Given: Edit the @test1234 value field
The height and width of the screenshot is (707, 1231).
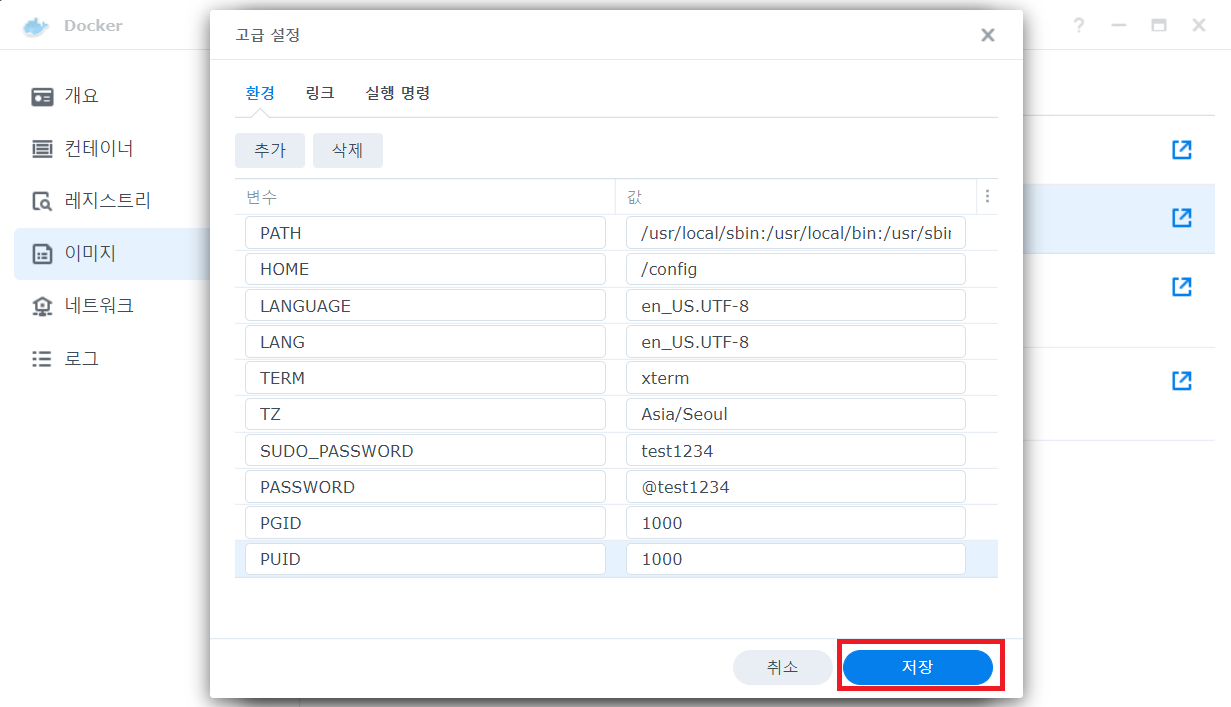Looking at the screenshot, I should pos(796,487).
